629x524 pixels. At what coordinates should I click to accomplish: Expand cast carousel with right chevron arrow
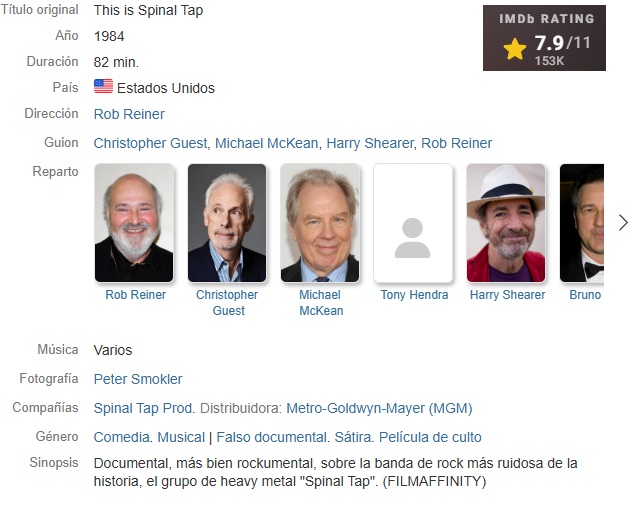[x=622, y=223]
